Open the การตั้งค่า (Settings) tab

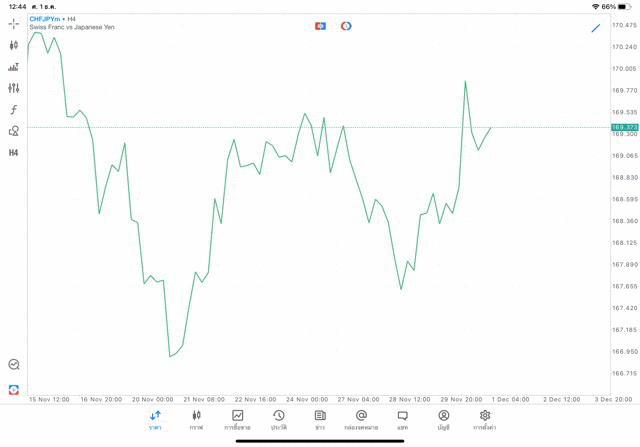coord(485,420)
